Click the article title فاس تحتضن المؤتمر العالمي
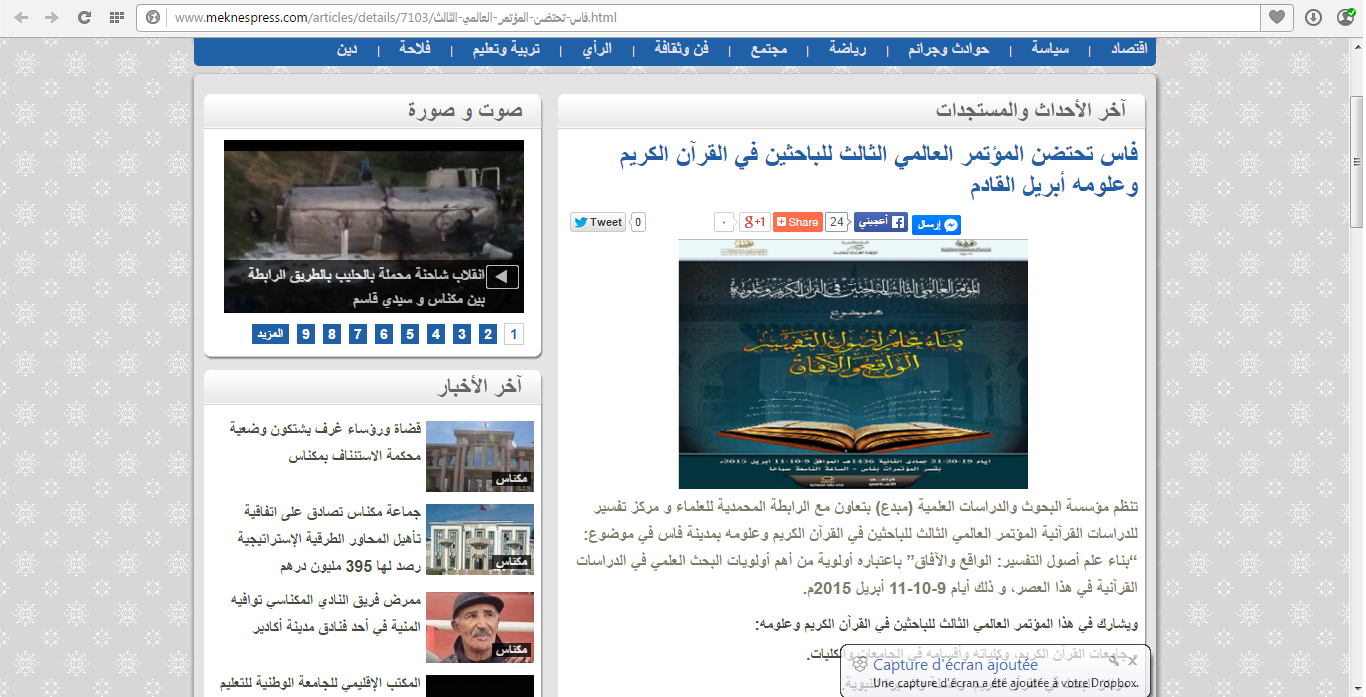 click(878, 170)
